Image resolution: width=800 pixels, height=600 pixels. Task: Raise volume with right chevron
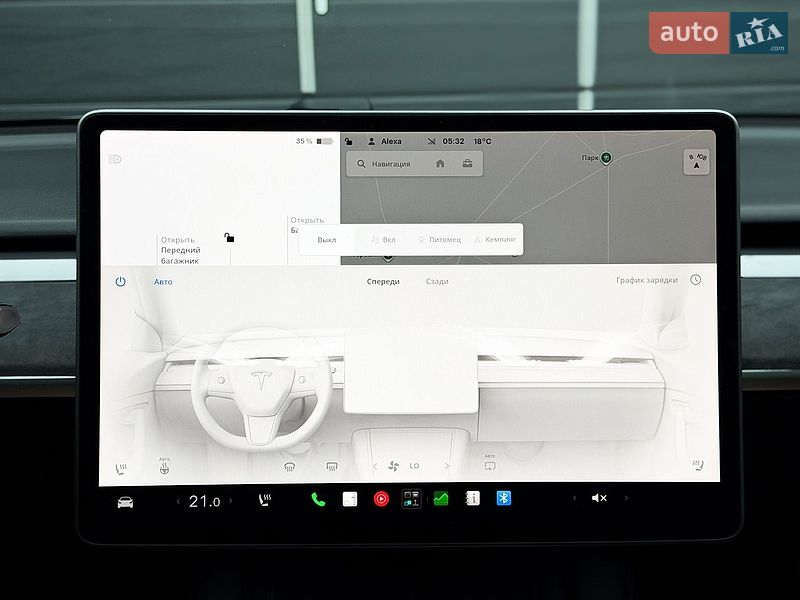pyautogui.click(x=626, y=497)
